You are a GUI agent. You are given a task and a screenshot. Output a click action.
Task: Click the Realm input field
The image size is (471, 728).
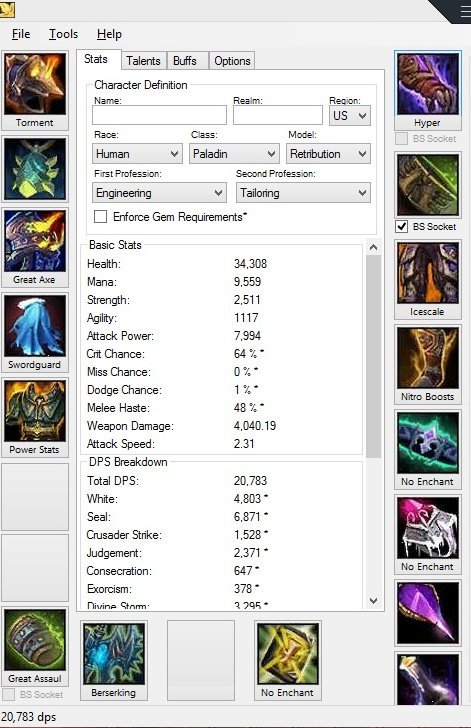point(278,115)
